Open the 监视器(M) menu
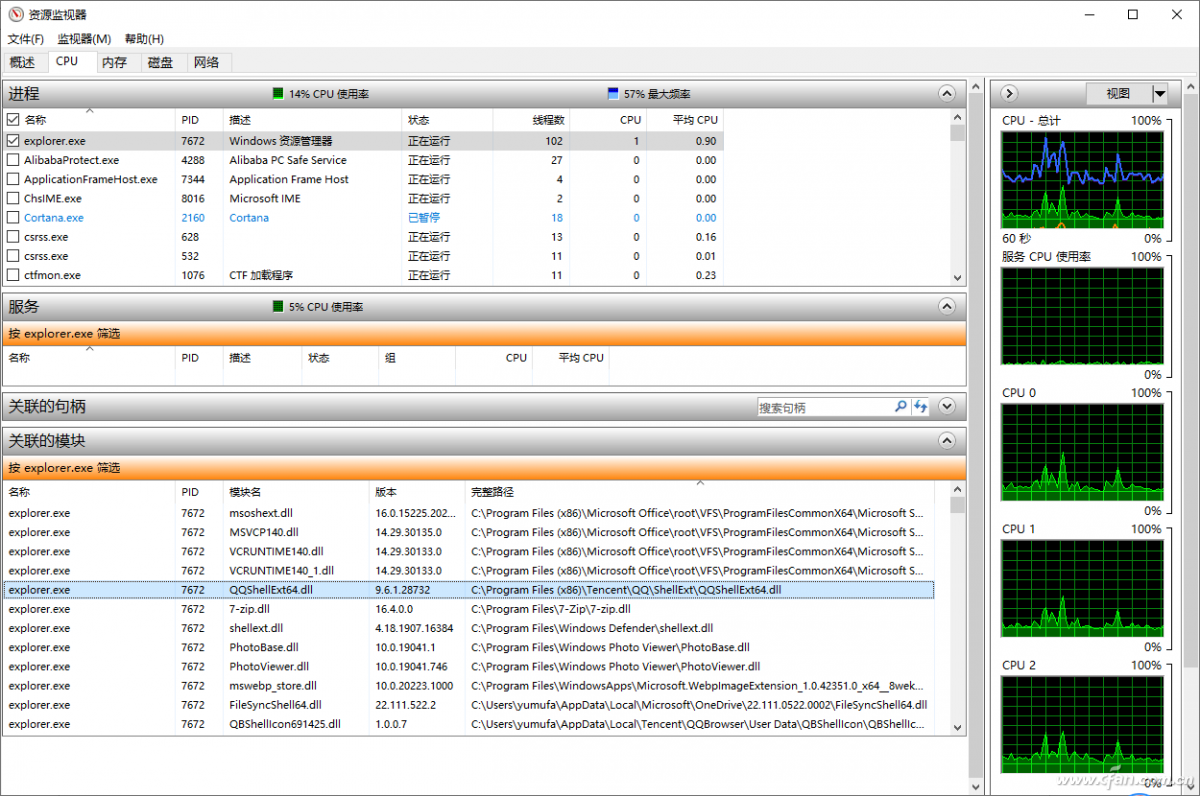This screenshot has height=796, width=1200. (84, 39)
